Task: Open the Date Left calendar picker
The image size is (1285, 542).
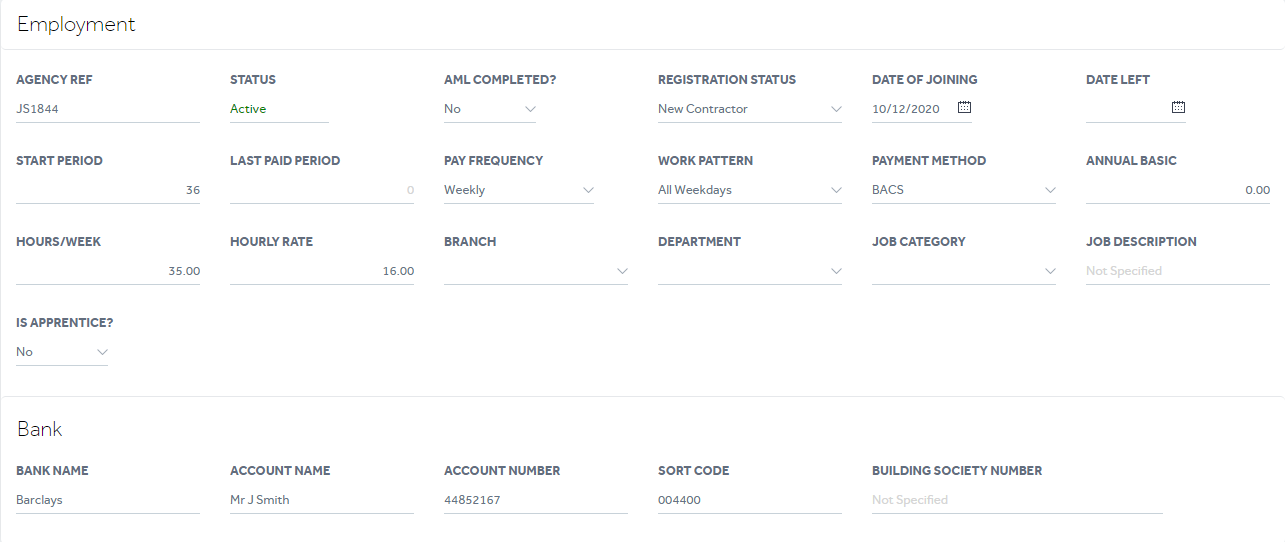Action: coord(1178,108)
